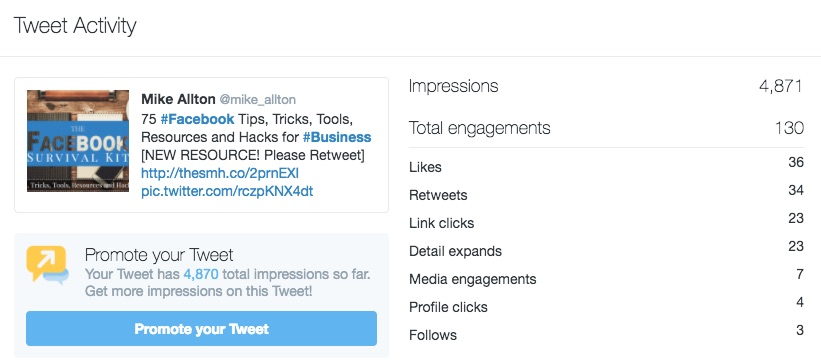Image resolution: width=821 pixels, height=364 pixels.
Task: Click the Mike Allton author name
Action: tap(178, 99)
